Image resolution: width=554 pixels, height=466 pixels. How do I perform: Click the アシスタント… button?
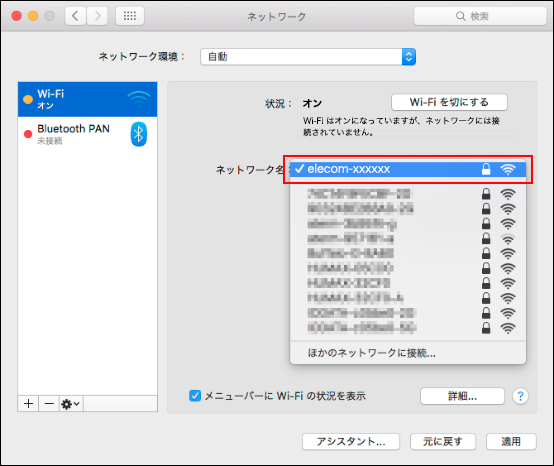coord(351,442)
